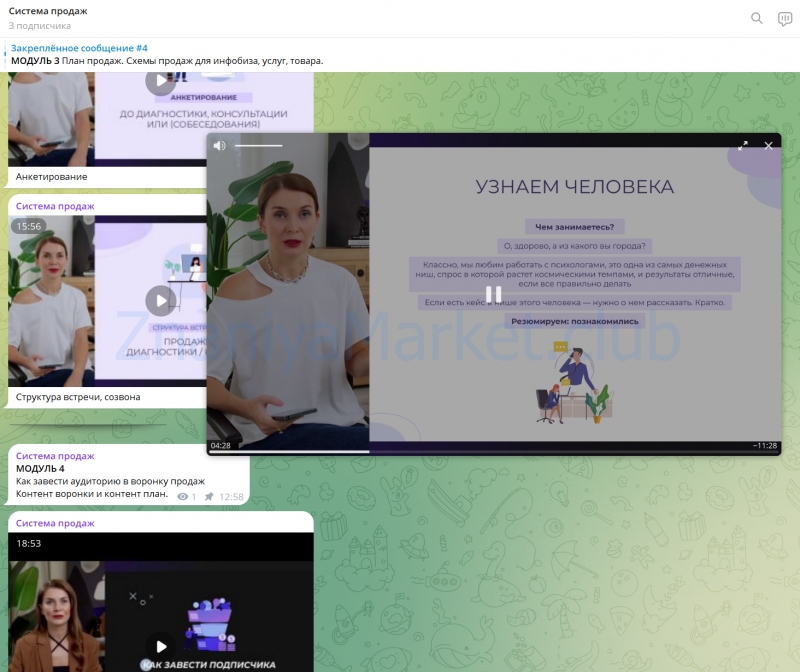Viewport: 800px width, 672px height.
Task: Close the floating video player
Action: (x=768, y=145)
